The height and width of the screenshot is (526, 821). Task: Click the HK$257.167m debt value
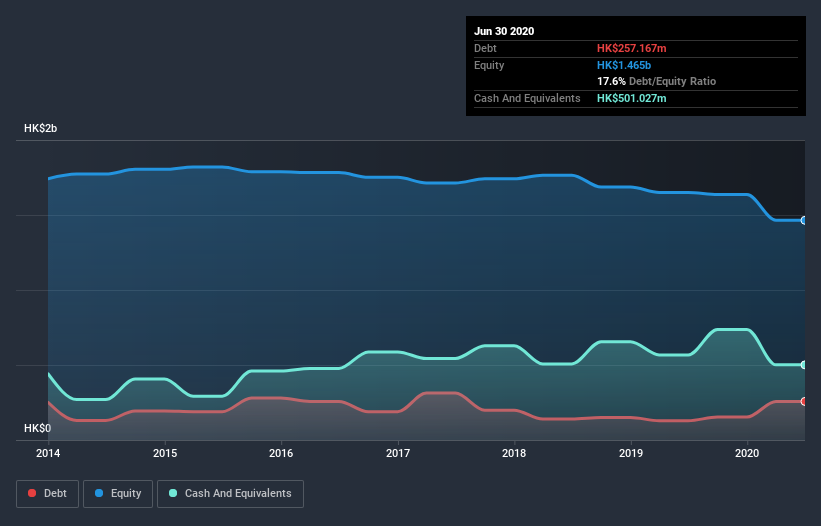631,48
